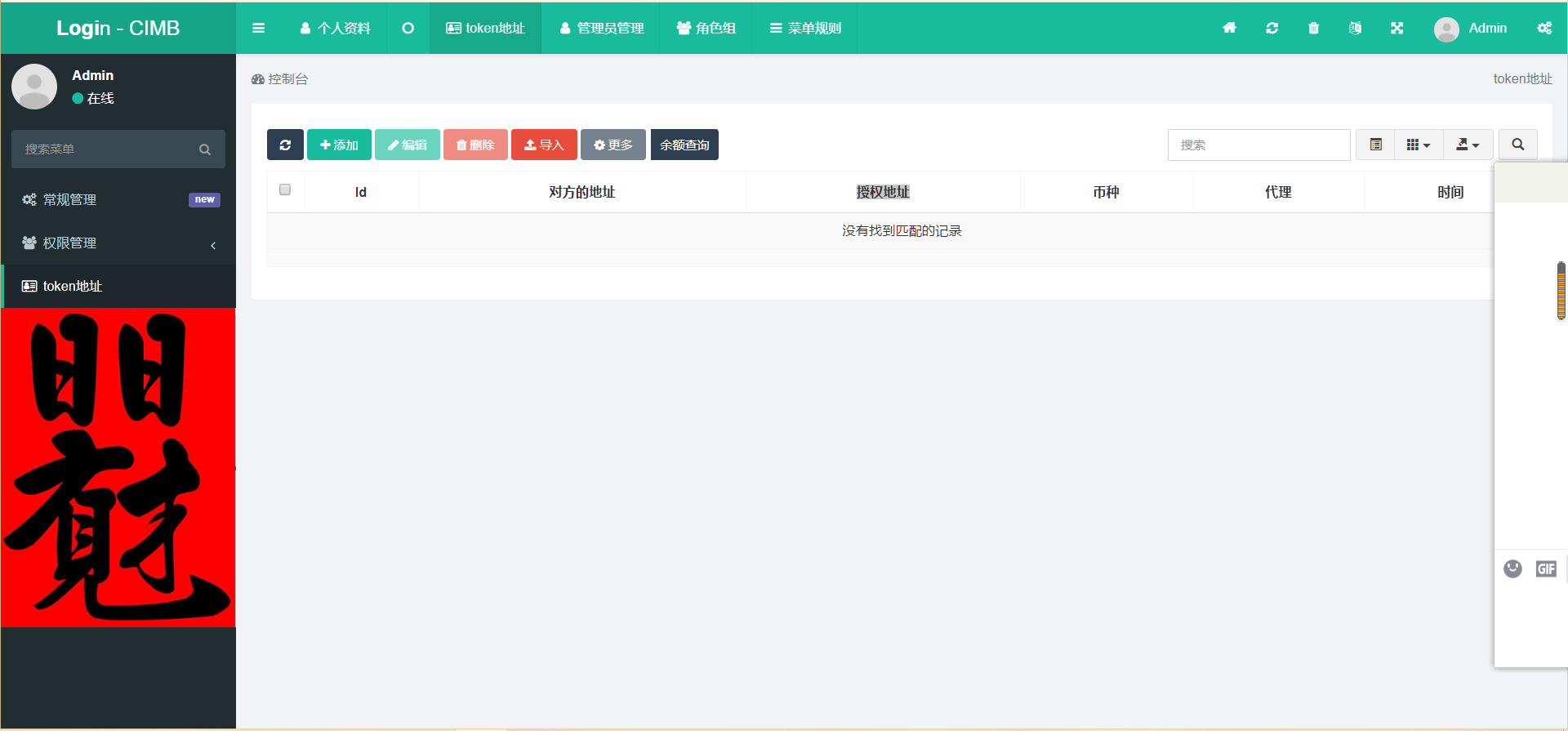Click the 在线 status indicator
Screen dimensions: 1568x731
(x=93, y=98)
